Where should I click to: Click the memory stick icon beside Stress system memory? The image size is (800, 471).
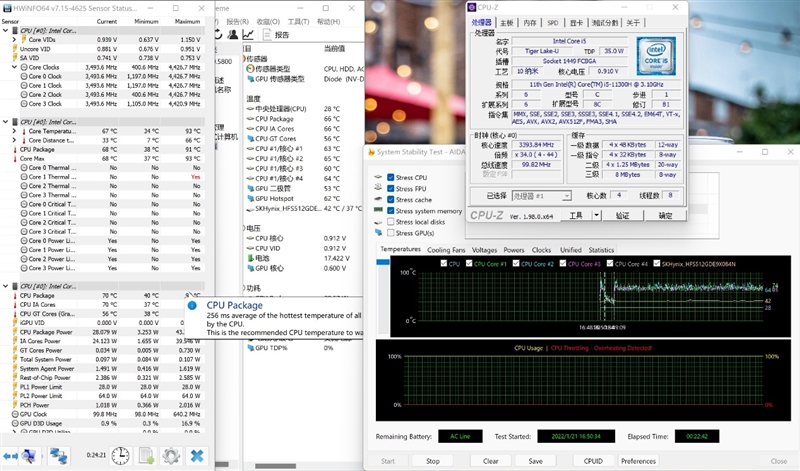tap(378, 210)
